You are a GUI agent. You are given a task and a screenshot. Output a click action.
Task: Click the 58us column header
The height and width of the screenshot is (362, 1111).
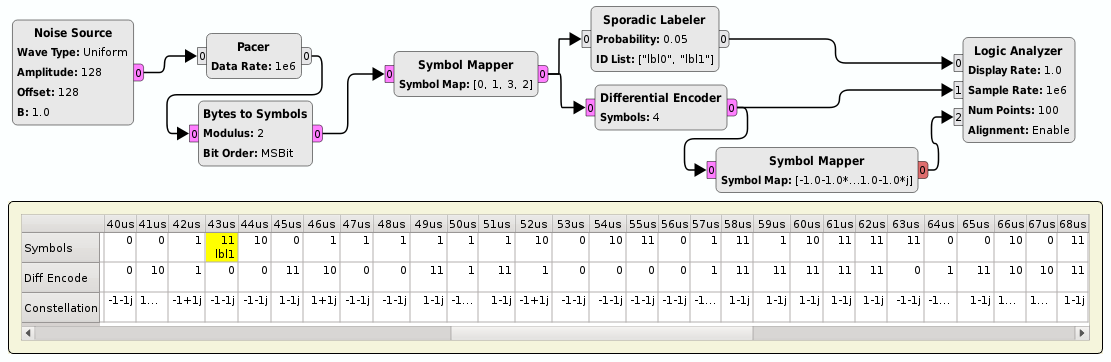click(738, 224)
